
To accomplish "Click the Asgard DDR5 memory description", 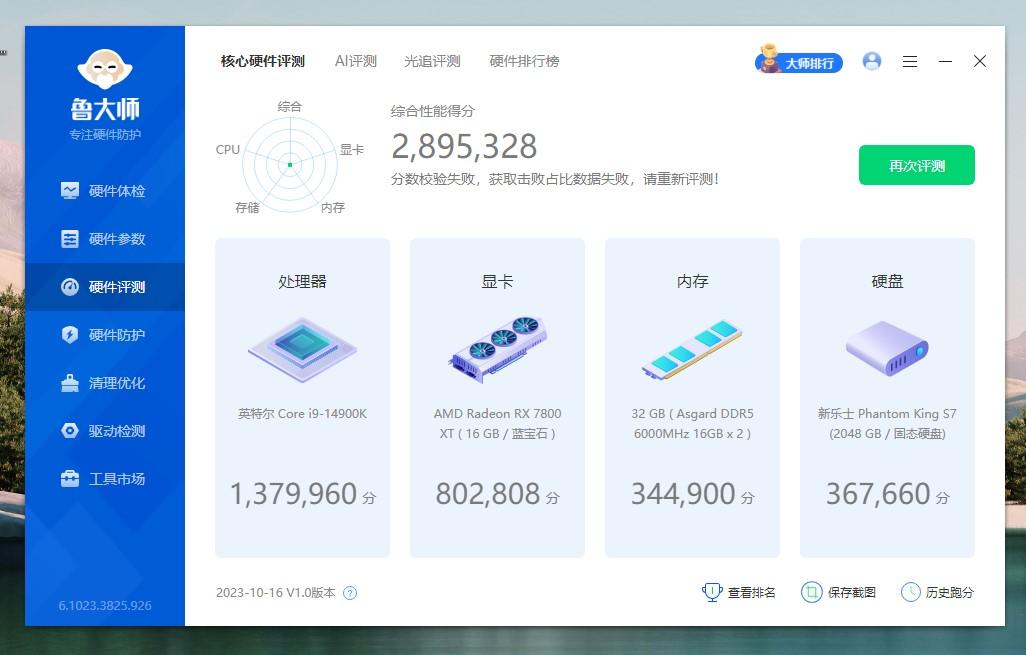I will [x=692, y=423].
